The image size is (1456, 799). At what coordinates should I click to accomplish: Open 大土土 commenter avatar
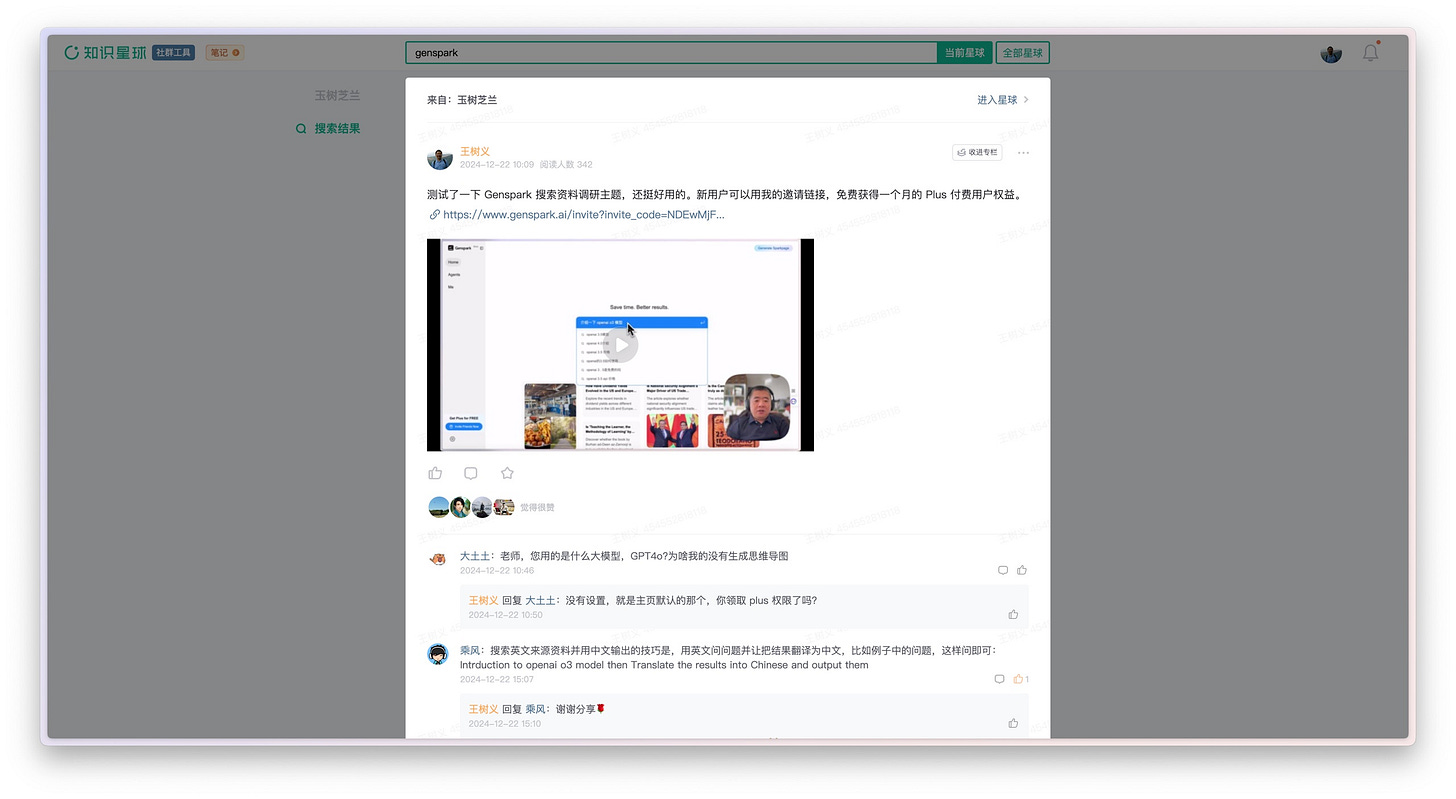coord(438,558)
